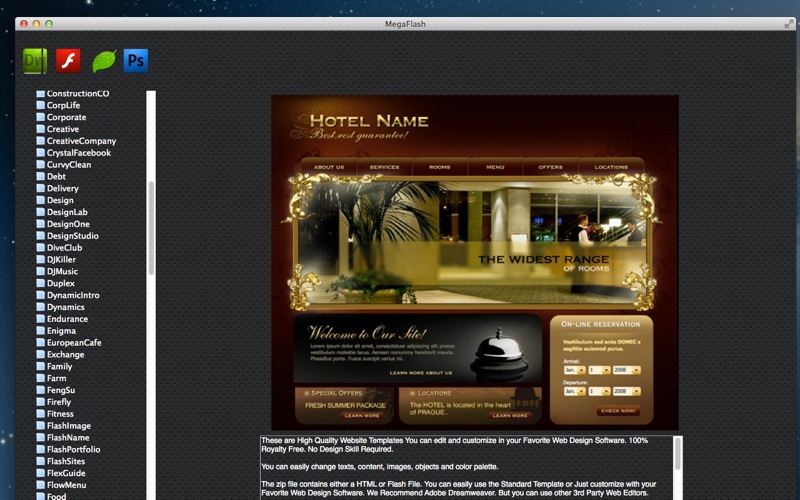Select the Debt folder
Screen dimensions: 800x500
pos(51,177)
